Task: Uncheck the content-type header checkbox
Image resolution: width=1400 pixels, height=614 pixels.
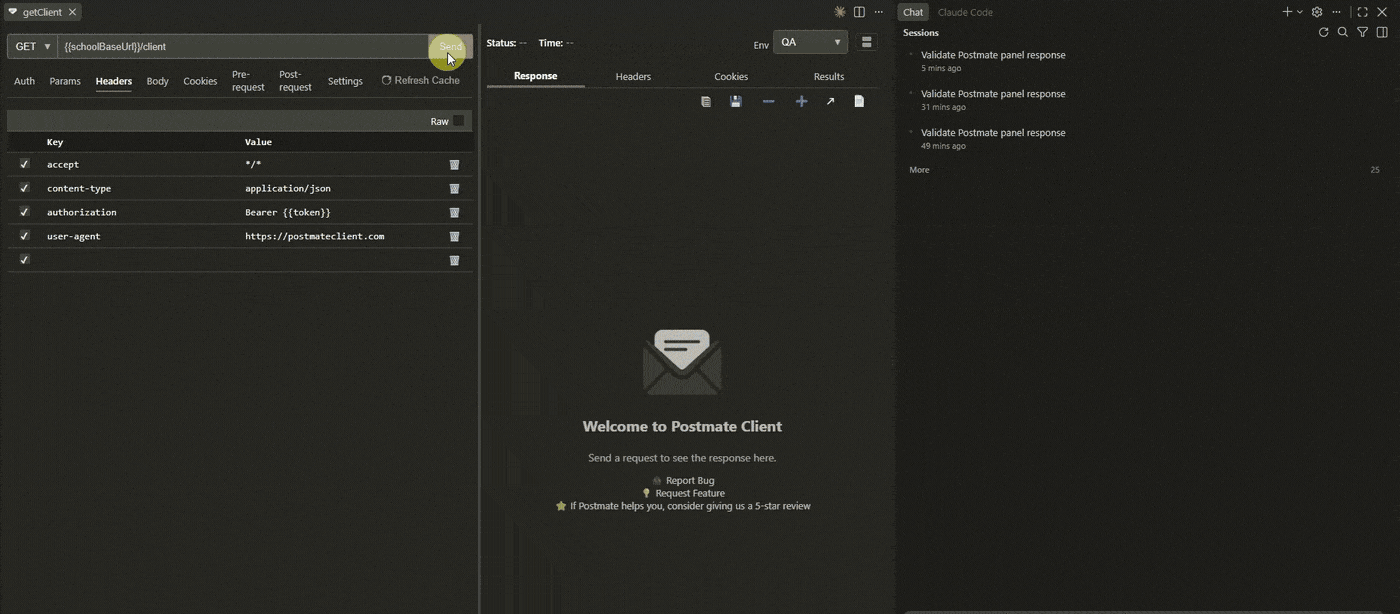Action: tap(24, 188)
